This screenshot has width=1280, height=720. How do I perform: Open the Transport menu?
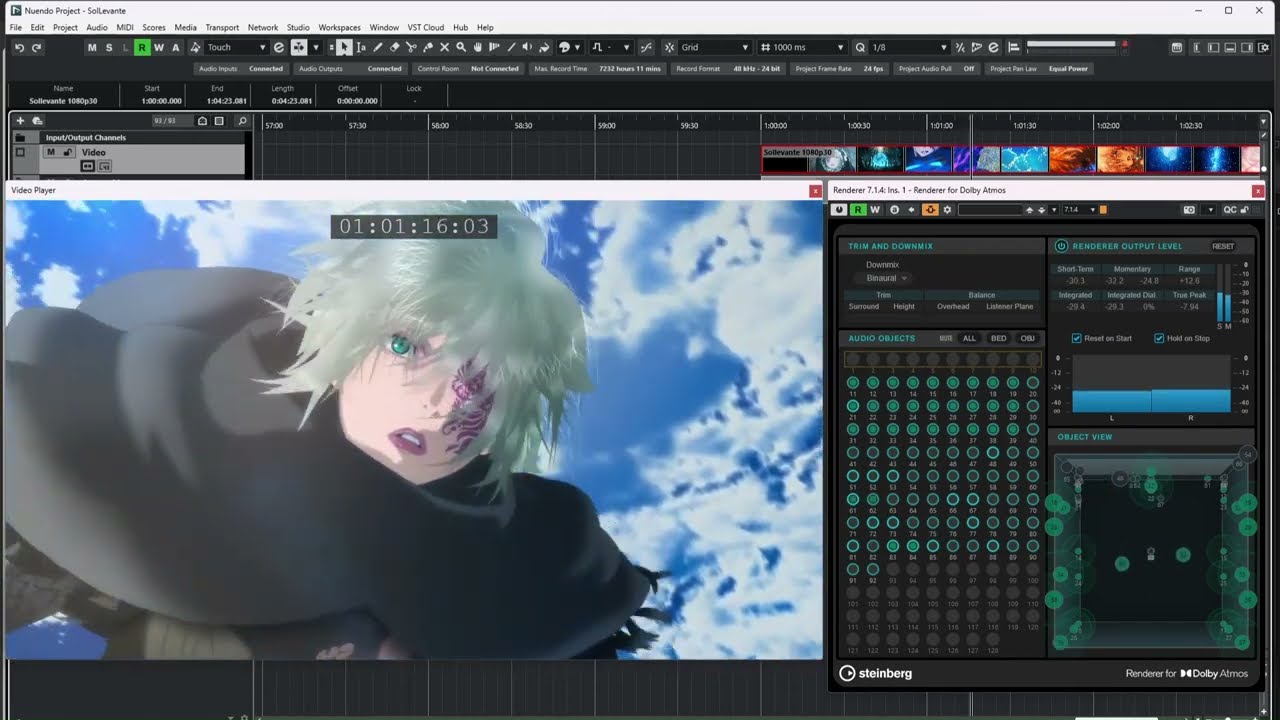(x=222, y=27)
